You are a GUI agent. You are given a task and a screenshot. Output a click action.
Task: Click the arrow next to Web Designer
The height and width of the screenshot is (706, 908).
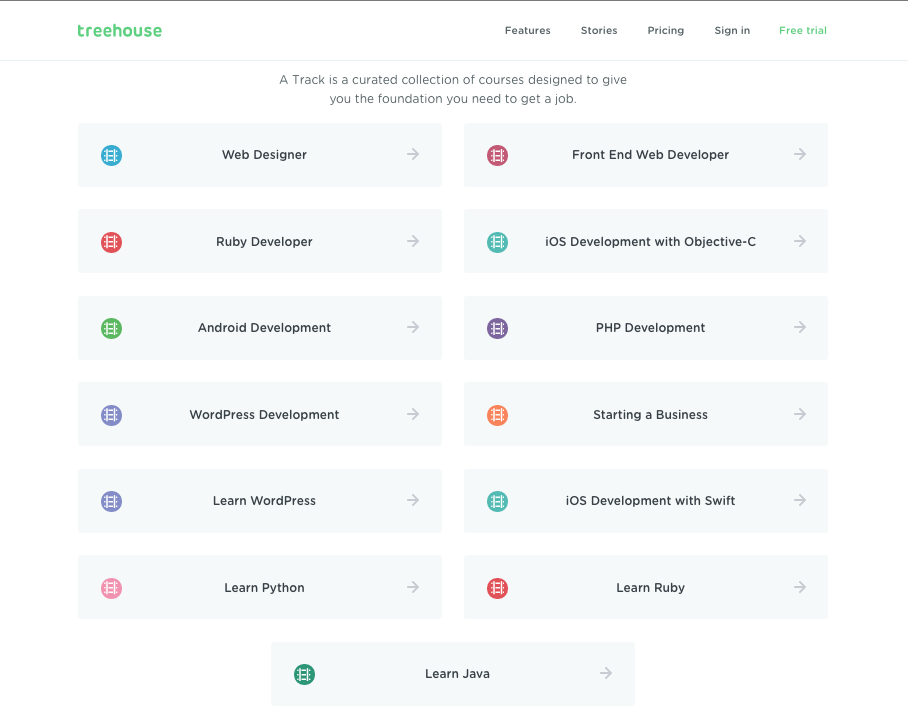413,154
